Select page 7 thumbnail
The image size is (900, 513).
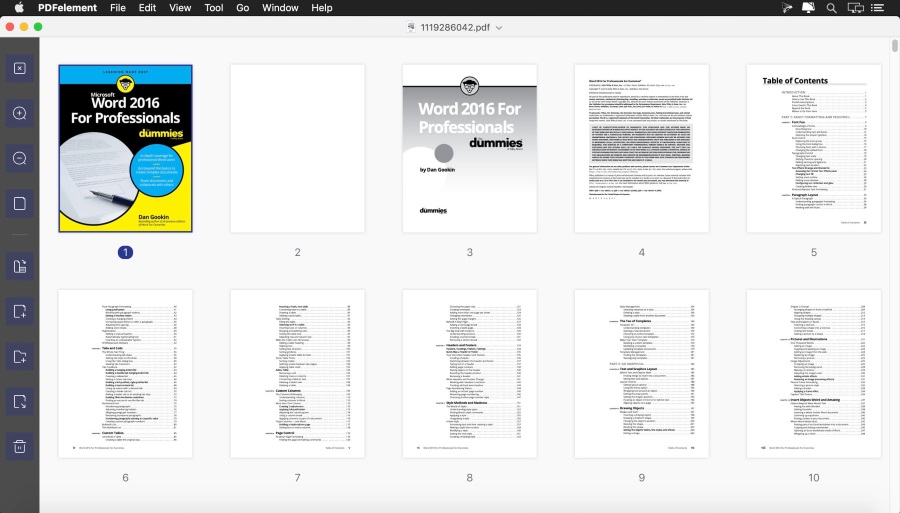[x=297, y=374]
